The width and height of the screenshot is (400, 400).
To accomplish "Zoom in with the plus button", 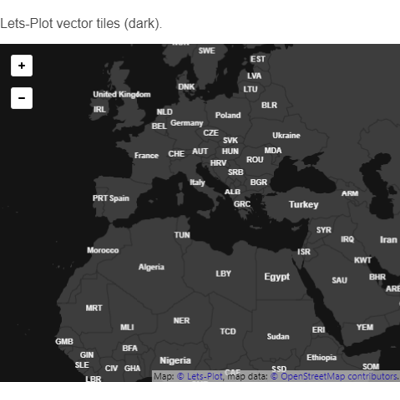I will point(22,66).
